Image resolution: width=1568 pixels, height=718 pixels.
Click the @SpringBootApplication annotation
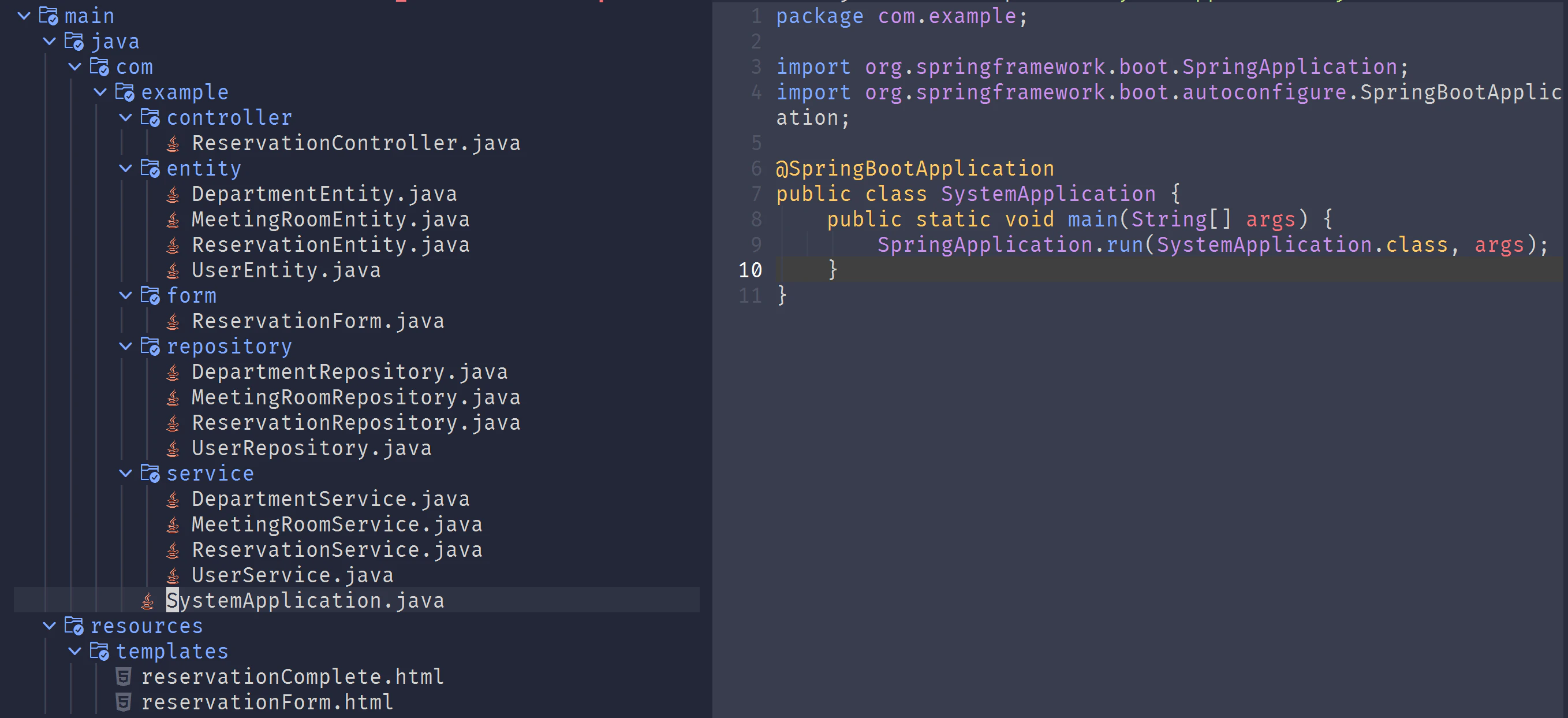coord(915,169)
